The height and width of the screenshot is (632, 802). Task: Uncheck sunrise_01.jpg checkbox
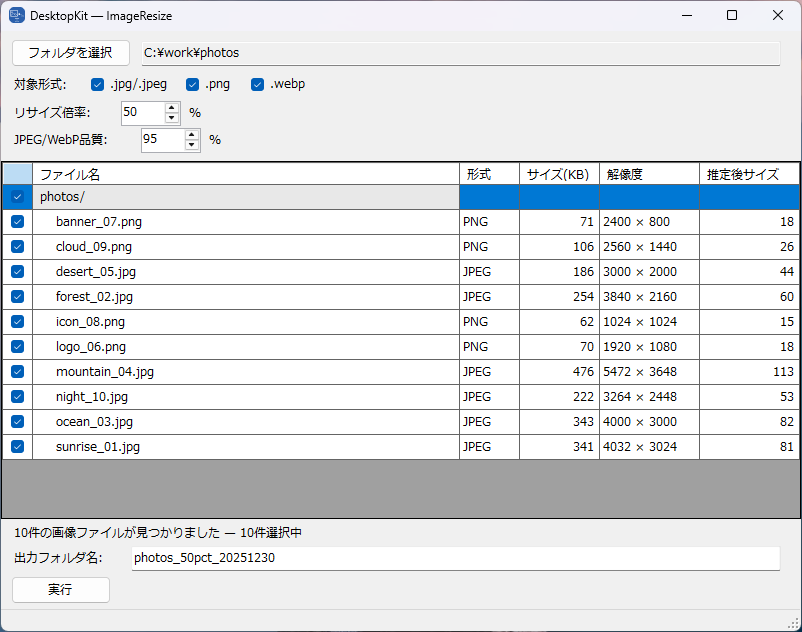coord(17,447)
